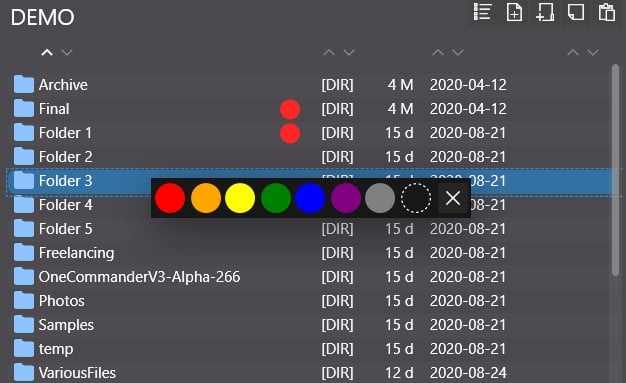Image resolution: width=626 pixels, height=383 pixels.
Task: Click the OneCommanderV3-Alpha-266 folder icon
Action: click(x=24, y=276)
